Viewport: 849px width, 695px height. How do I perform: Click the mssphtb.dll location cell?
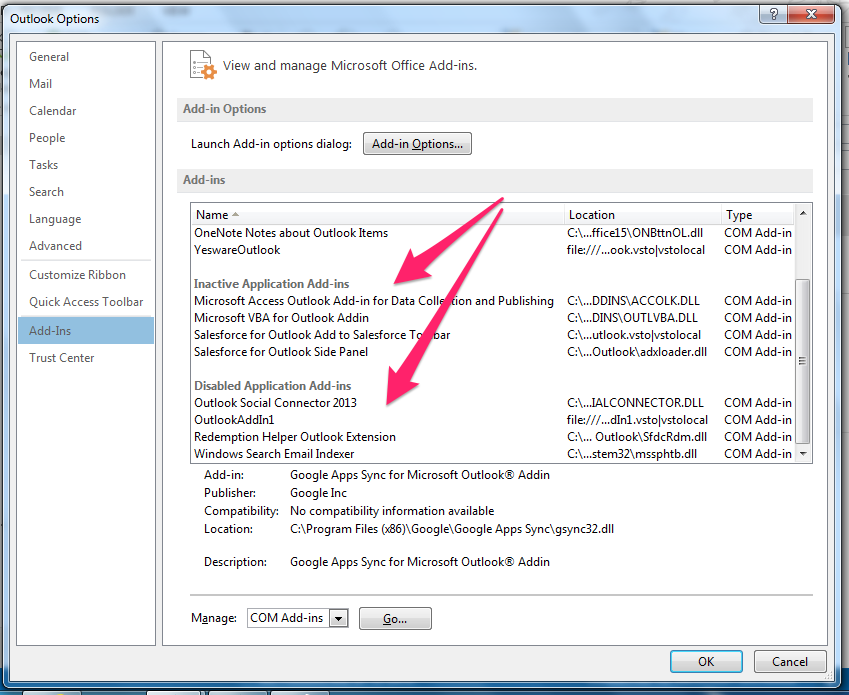click(x=632, y=454)
